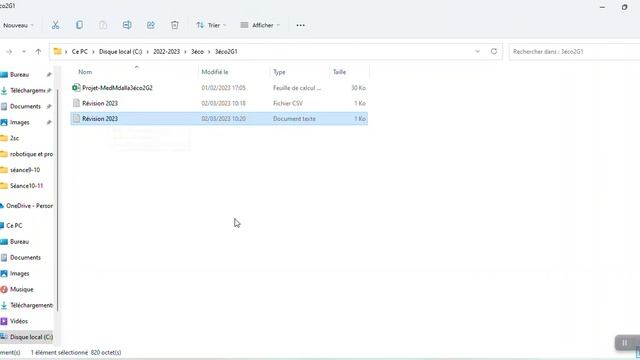Click the file icon of the Document texte row

click(x=76, y=119)
